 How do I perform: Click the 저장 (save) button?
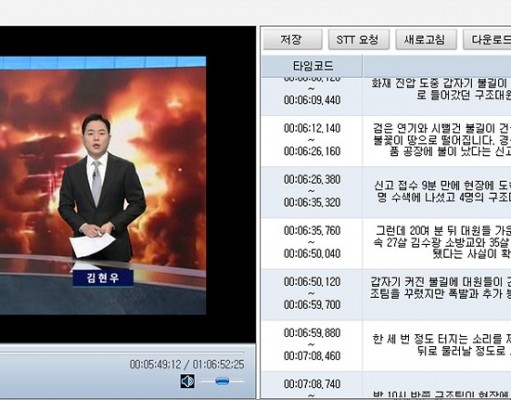pos(292,40)
